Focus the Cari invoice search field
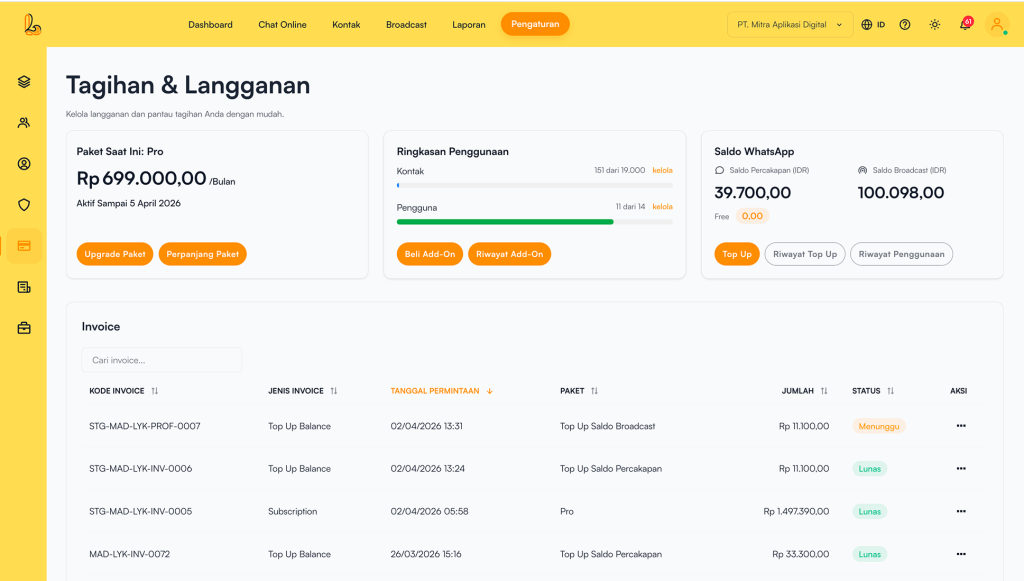The width and height of the screenshot is (1024, 581). click(x=162, y=360)
